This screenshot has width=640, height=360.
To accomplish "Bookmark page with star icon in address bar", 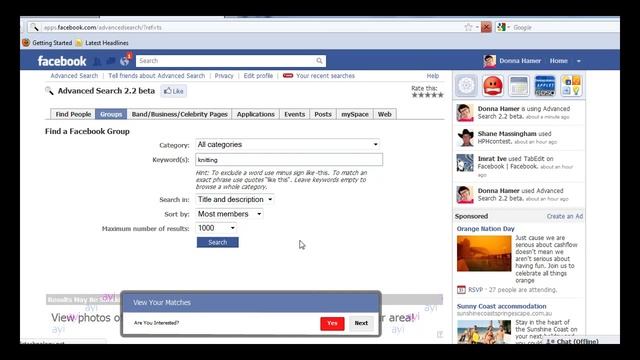I will [x=468, y=27].
